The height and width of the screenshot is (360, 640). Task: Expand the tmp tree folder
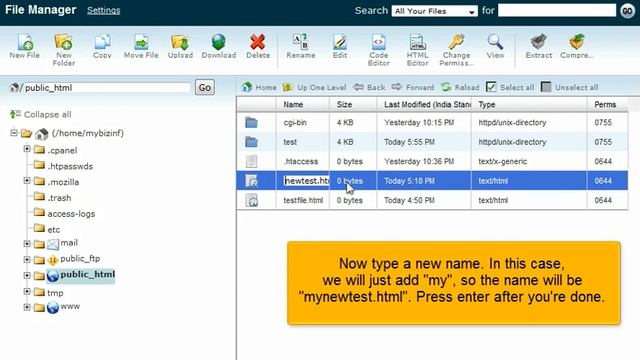coord(27,291)
